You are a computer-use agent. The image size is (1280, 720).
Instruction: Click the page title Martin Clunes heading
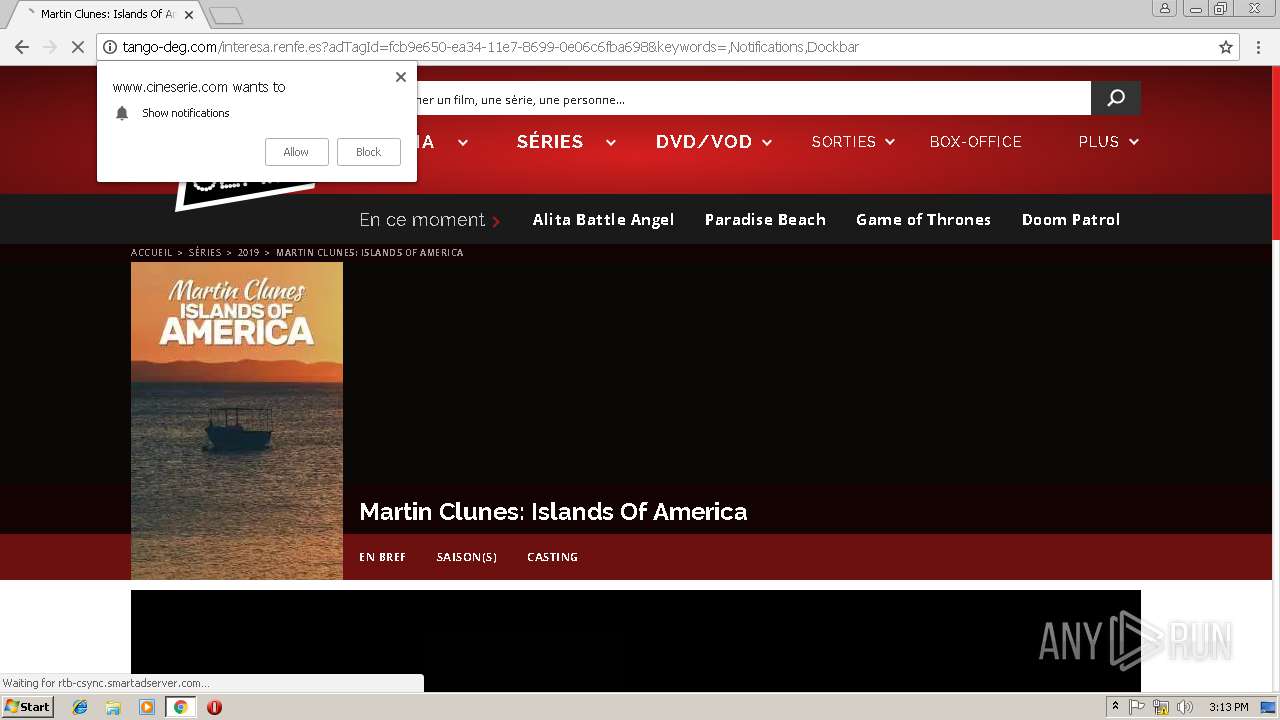click(x=553, y=512)
